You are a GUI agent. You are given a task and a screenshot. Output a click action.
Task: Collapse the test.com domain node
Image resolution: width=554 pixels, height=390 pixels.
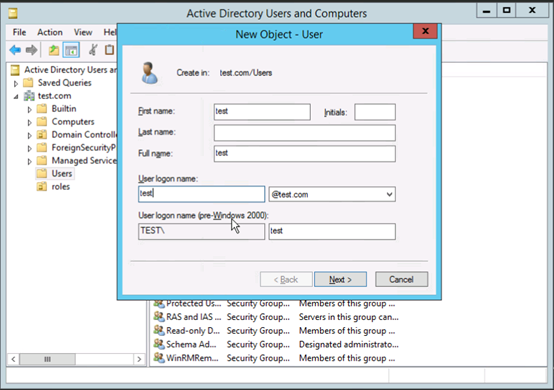16,96
